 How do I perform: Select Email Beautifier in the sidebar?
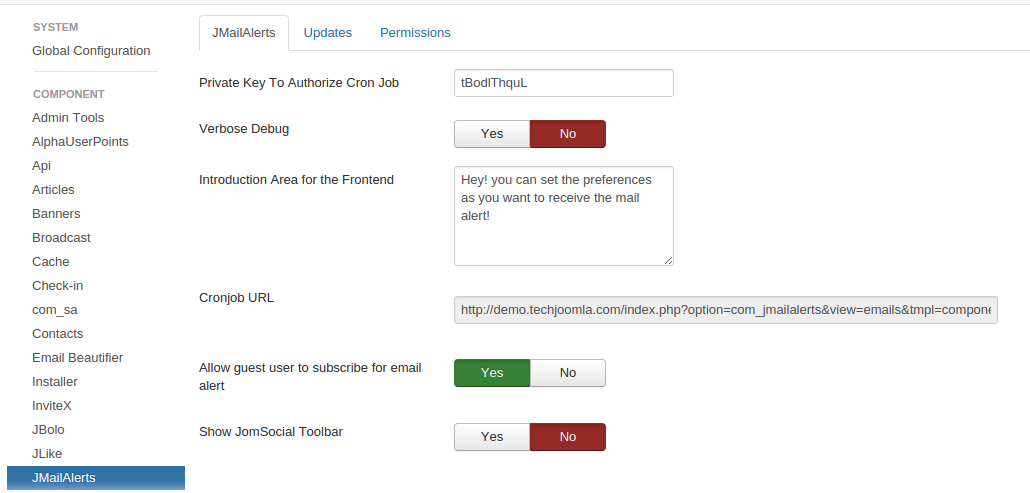coord(78,358)
